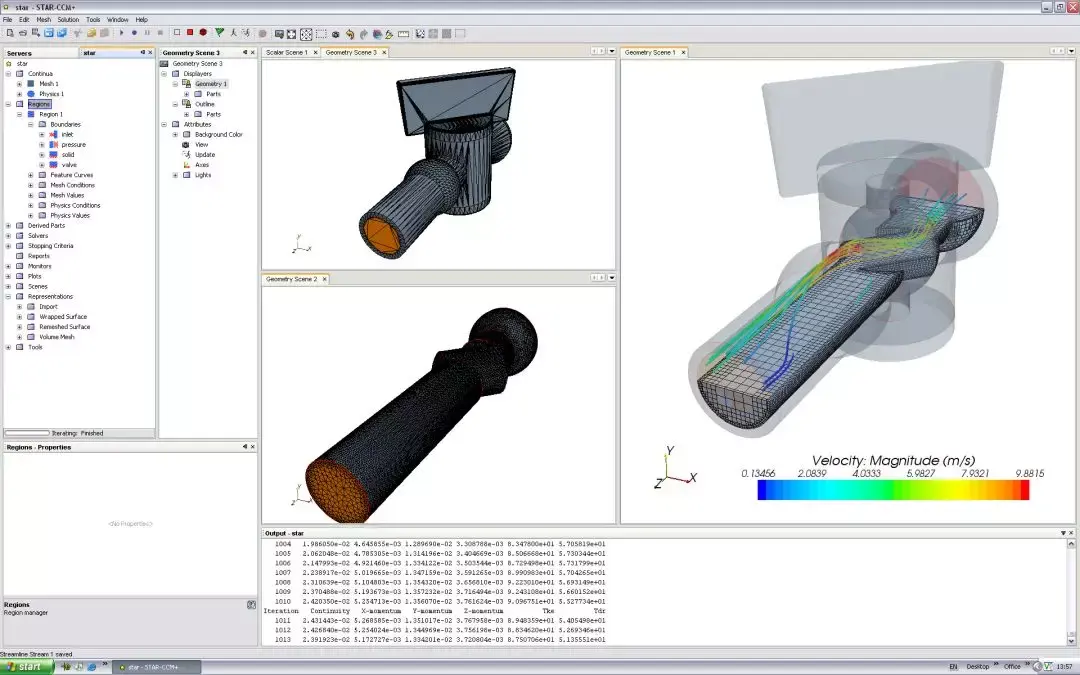Click the EN language indicator
Image resolution: width=1080 pixels, height=675 pixels.
(953, 667)
